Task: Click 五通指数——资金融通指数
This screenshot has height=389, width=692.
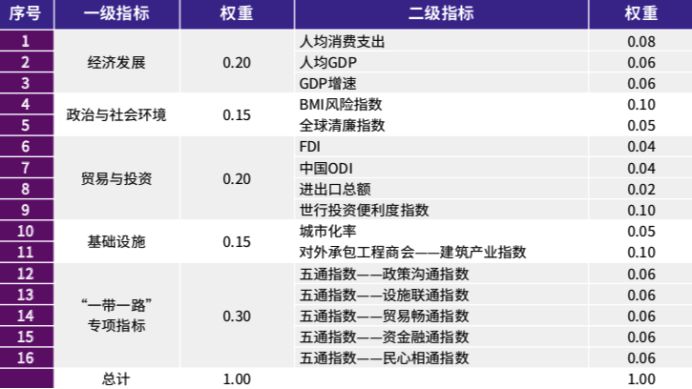Action: point(384,337)
